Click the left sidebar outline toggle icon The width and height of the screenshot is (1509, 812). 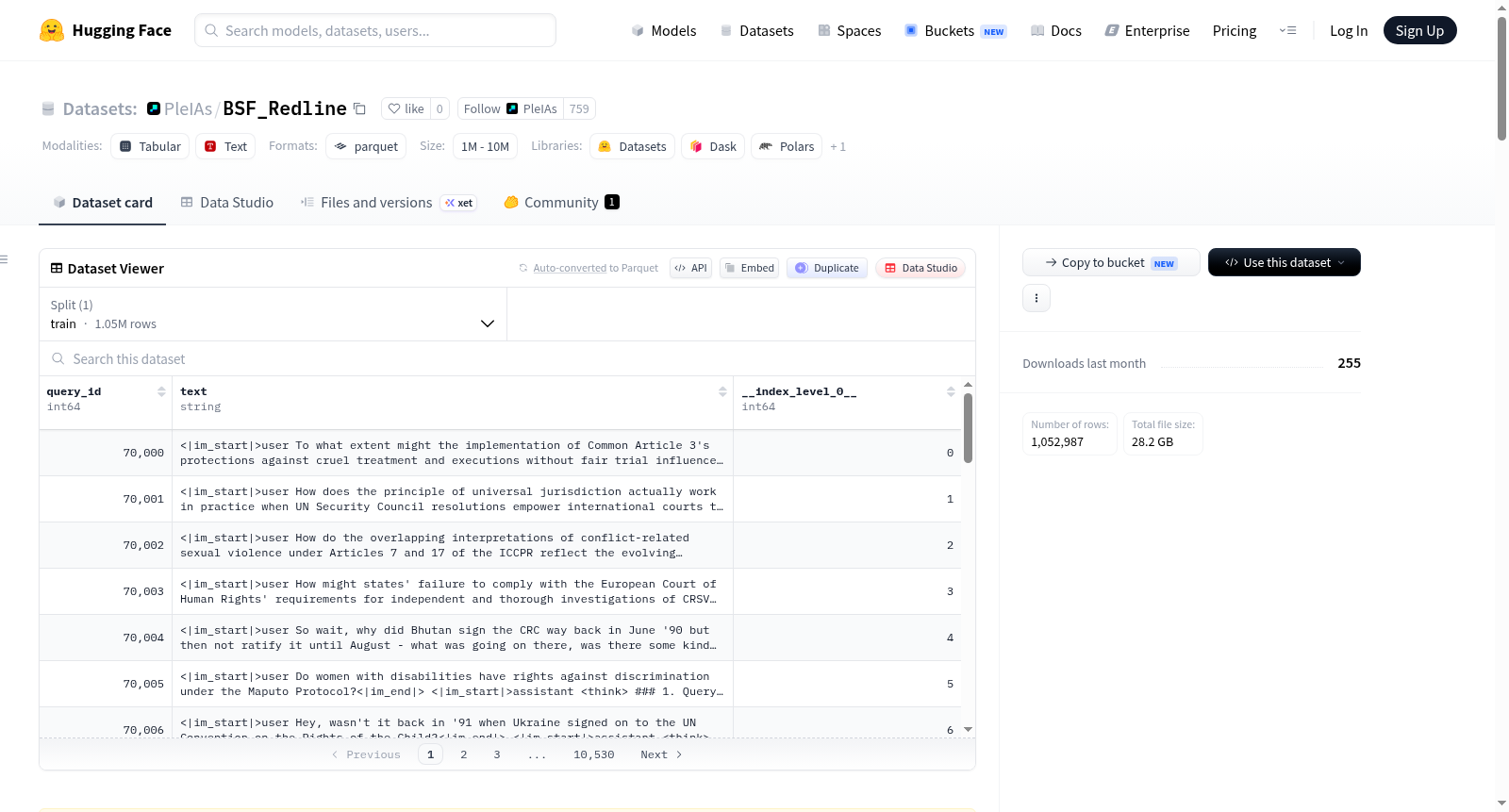coord(4,259)
